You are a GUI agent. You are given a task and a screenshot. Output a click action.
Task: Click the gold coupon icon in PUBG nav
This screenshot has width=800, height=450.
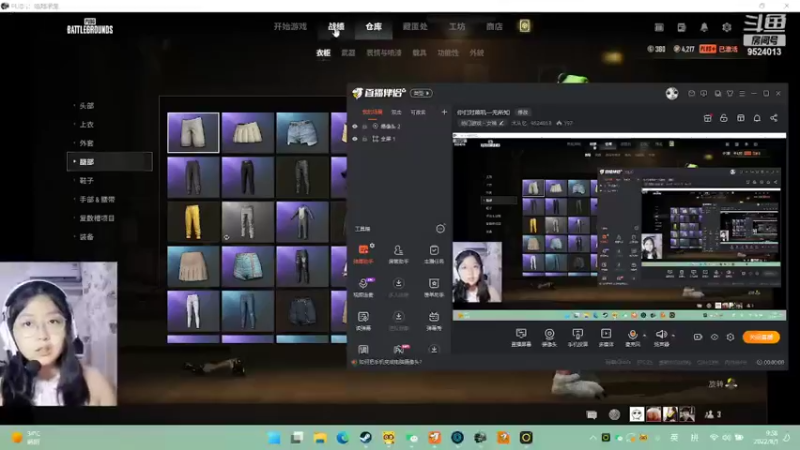pos(524,26)
